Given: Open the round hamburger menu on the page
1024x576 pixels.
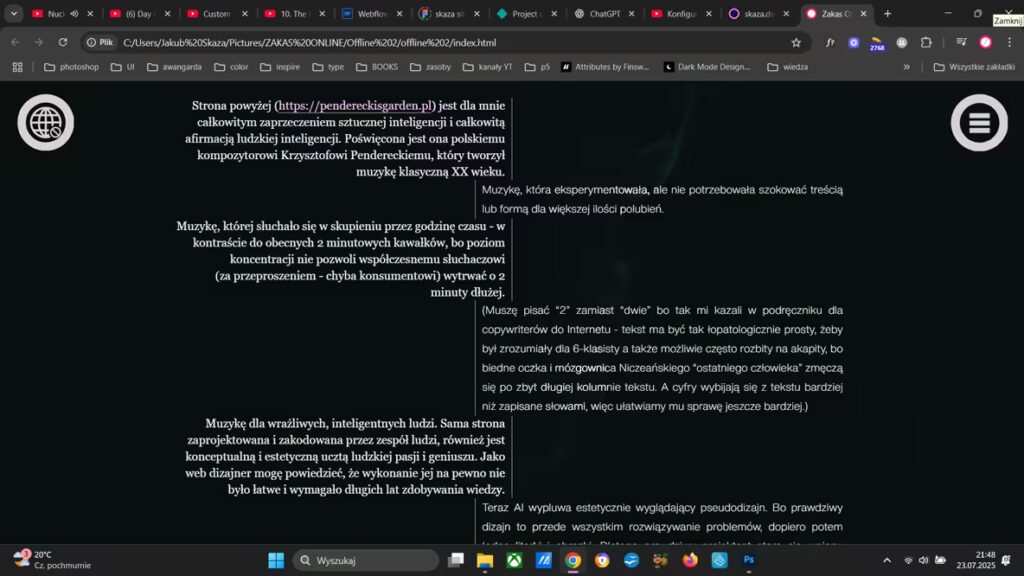Looking at the screenshot, I should [x=979, y=122].
